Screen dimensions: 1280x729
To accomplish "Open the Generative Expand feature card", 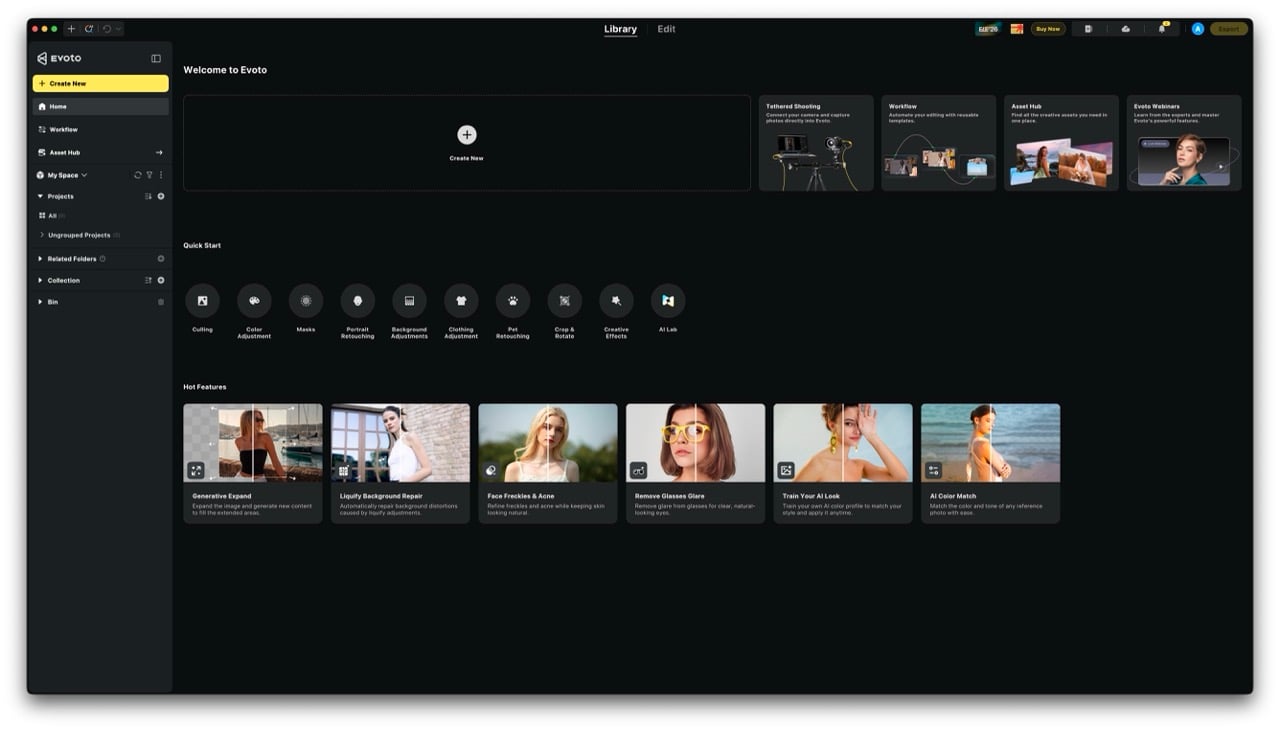I will 253,463.
